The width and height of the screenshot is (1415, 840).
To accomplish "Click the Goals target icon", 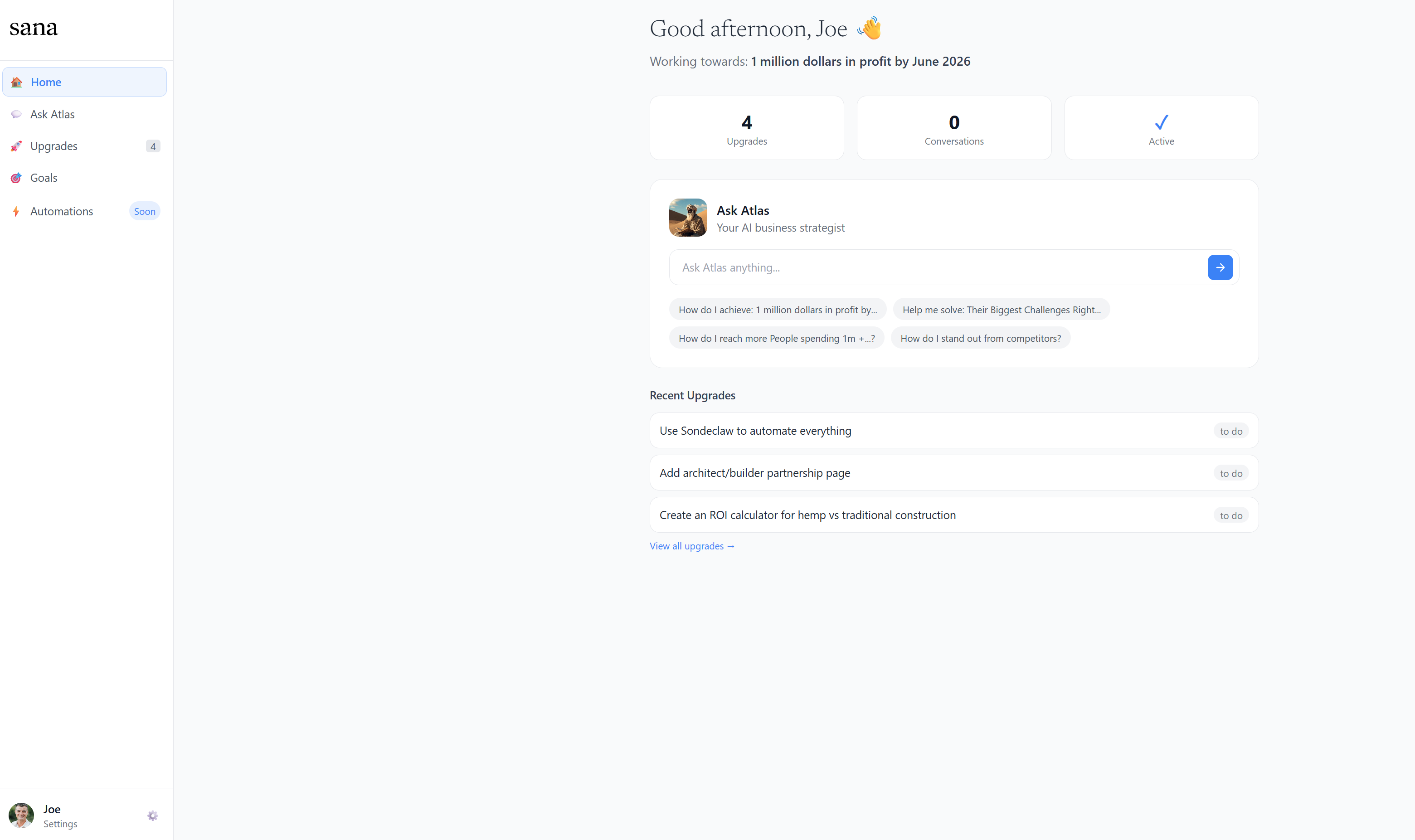I will 16,178.
